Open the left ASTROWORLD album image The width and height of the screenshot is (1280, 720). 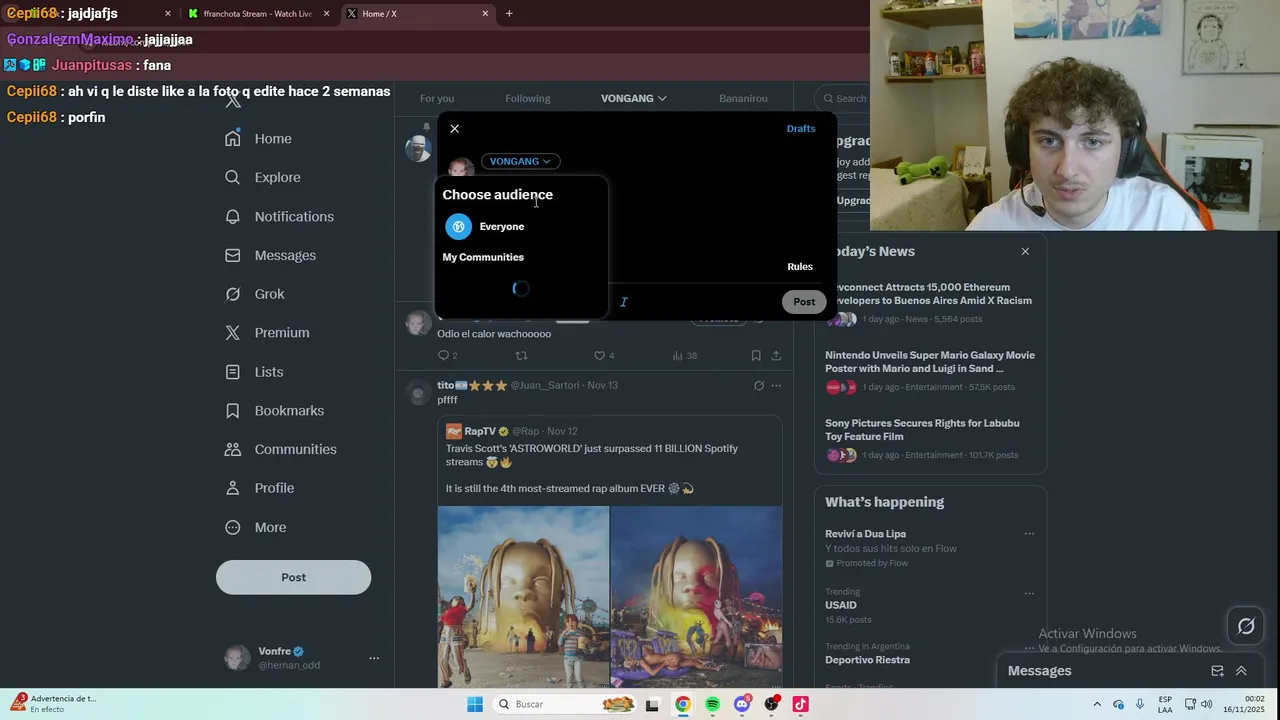click(523, 597)
